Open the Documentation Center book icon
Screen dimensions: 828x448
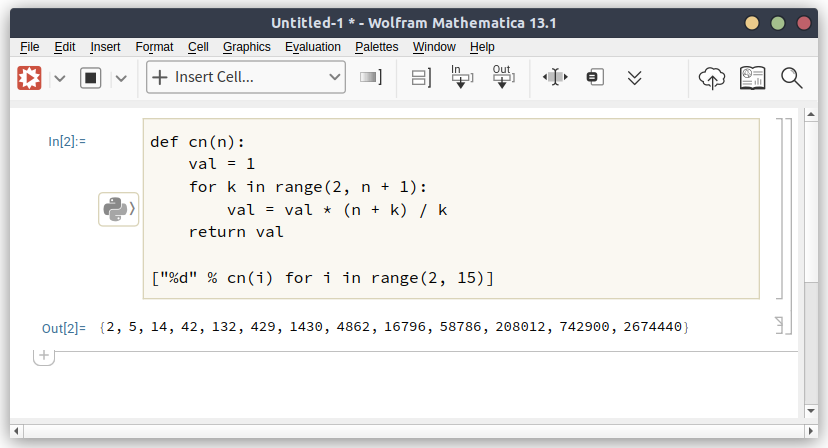752,78
